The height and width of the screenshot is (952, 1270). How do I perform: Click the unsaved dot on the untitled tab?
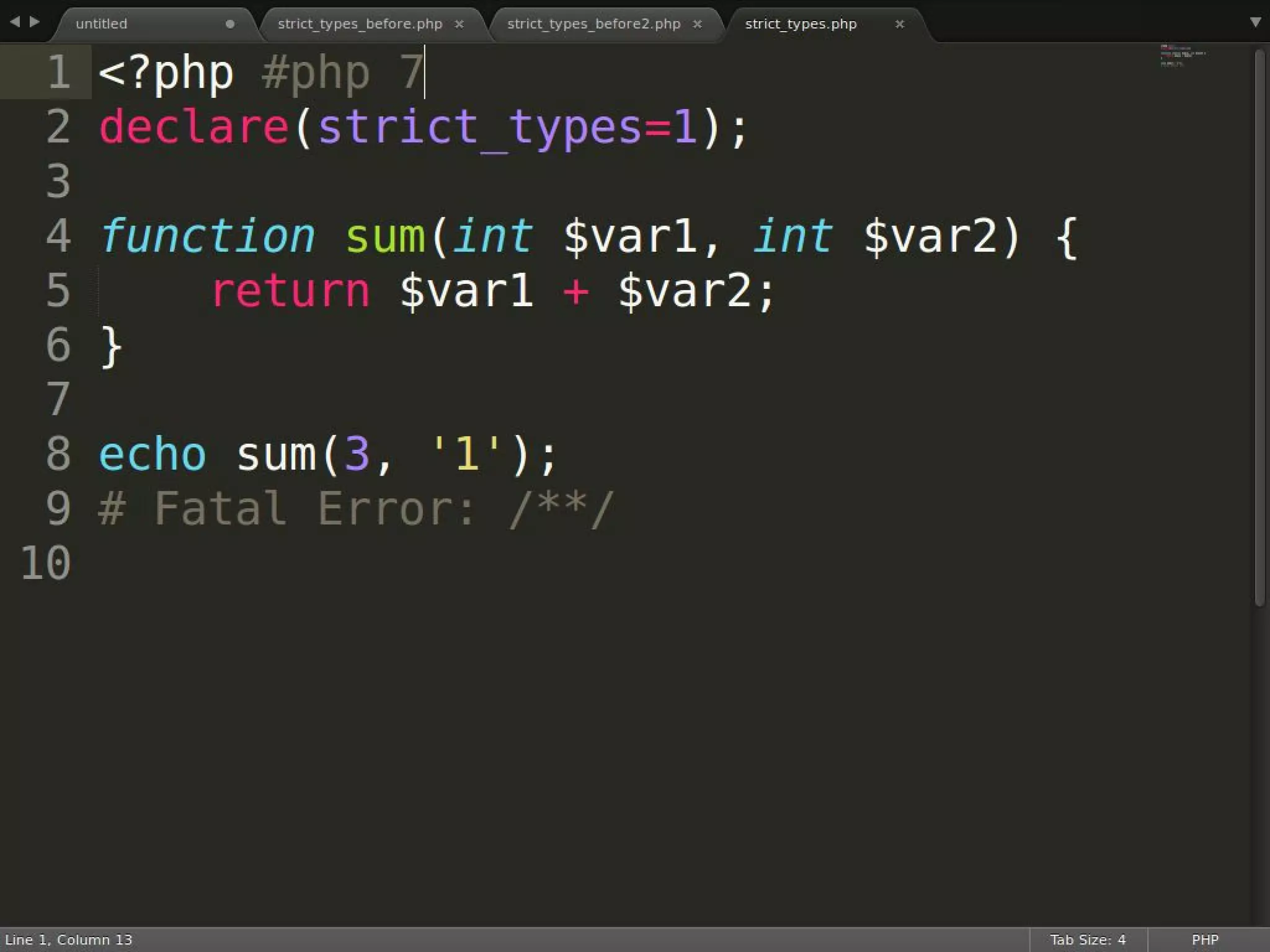tap(230, 24)
